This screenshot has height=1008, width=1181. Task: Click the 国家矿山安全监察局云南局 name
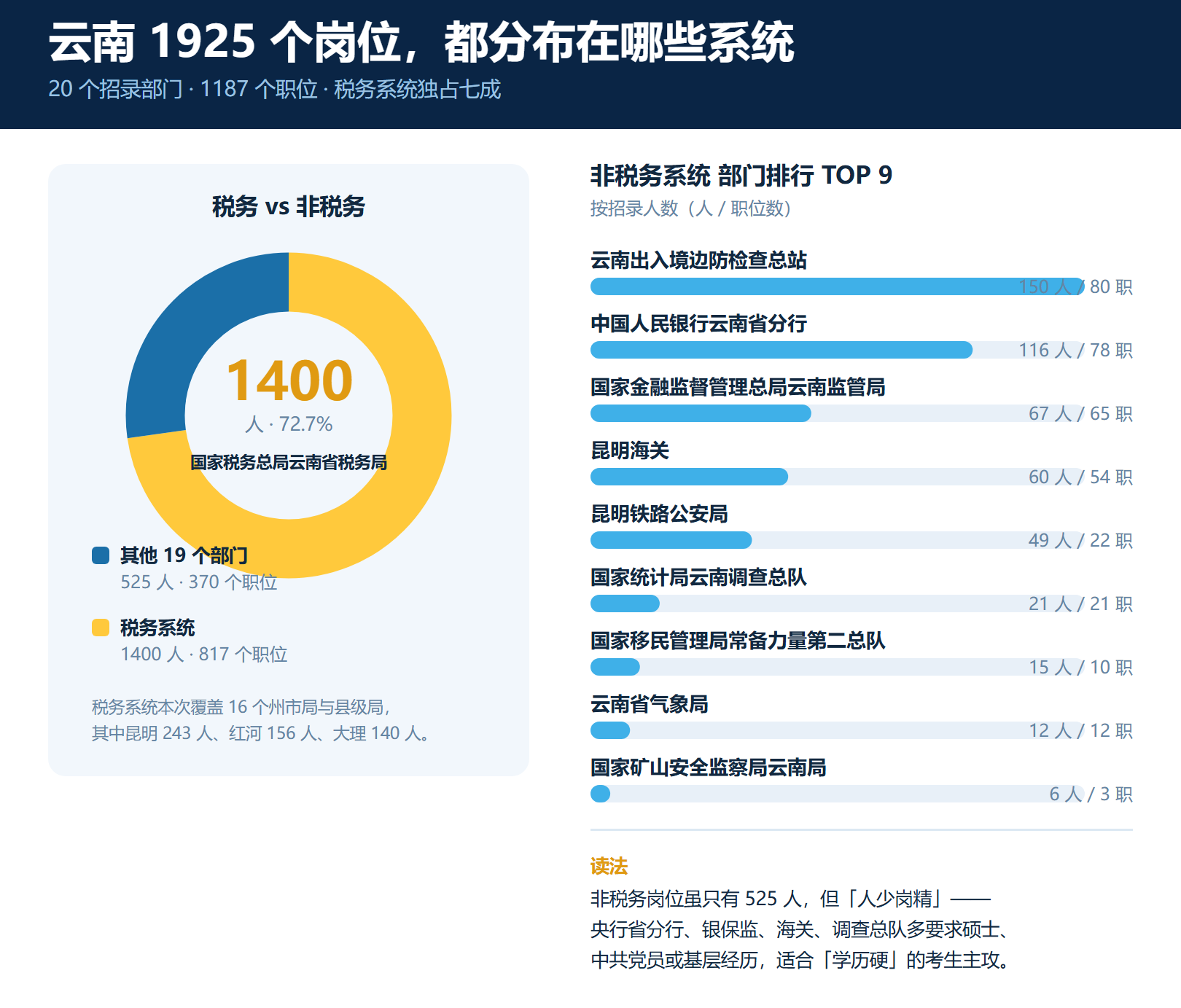[708, 767]
